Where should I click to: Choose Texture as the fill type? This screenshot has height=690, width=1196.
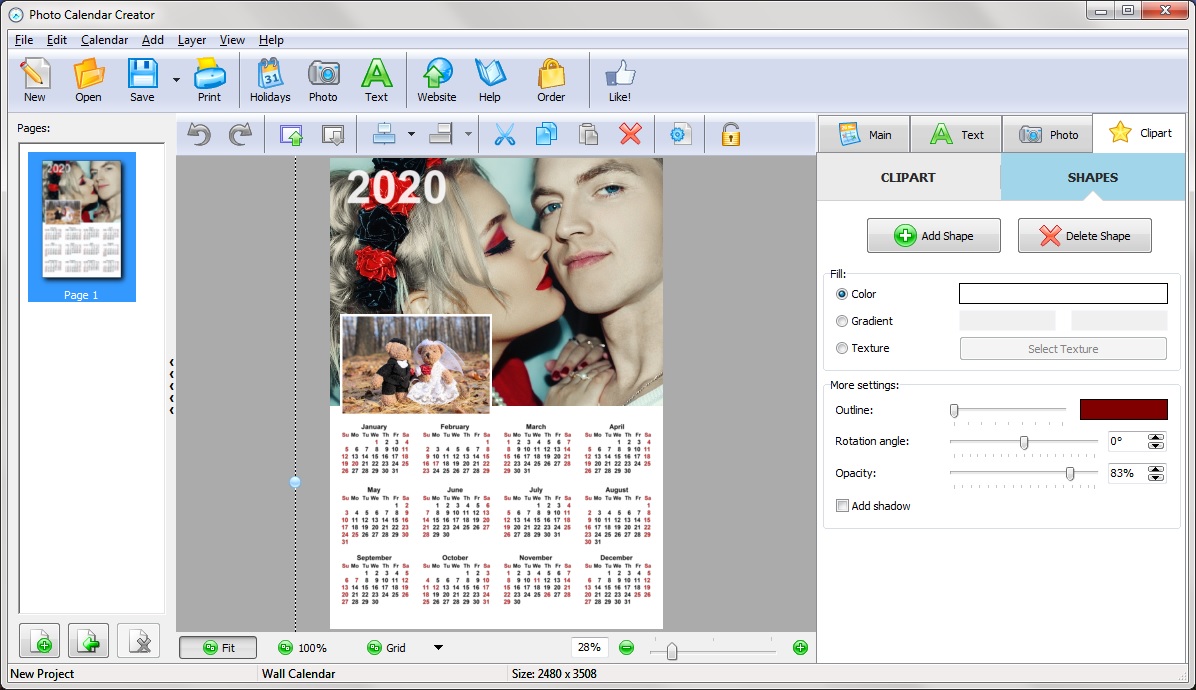pos(840,348)
